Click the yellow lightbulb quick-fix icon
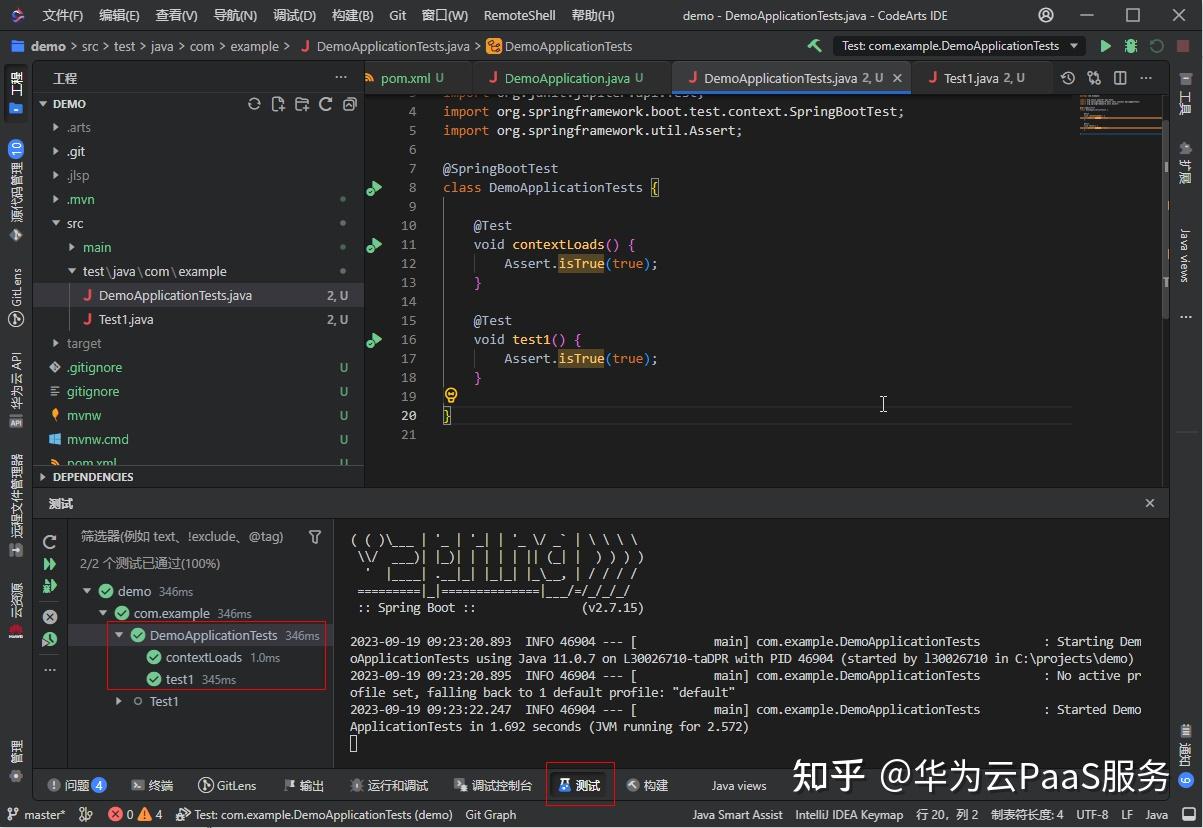Viewport: 1203px width, 828px height. click(450, 396)
